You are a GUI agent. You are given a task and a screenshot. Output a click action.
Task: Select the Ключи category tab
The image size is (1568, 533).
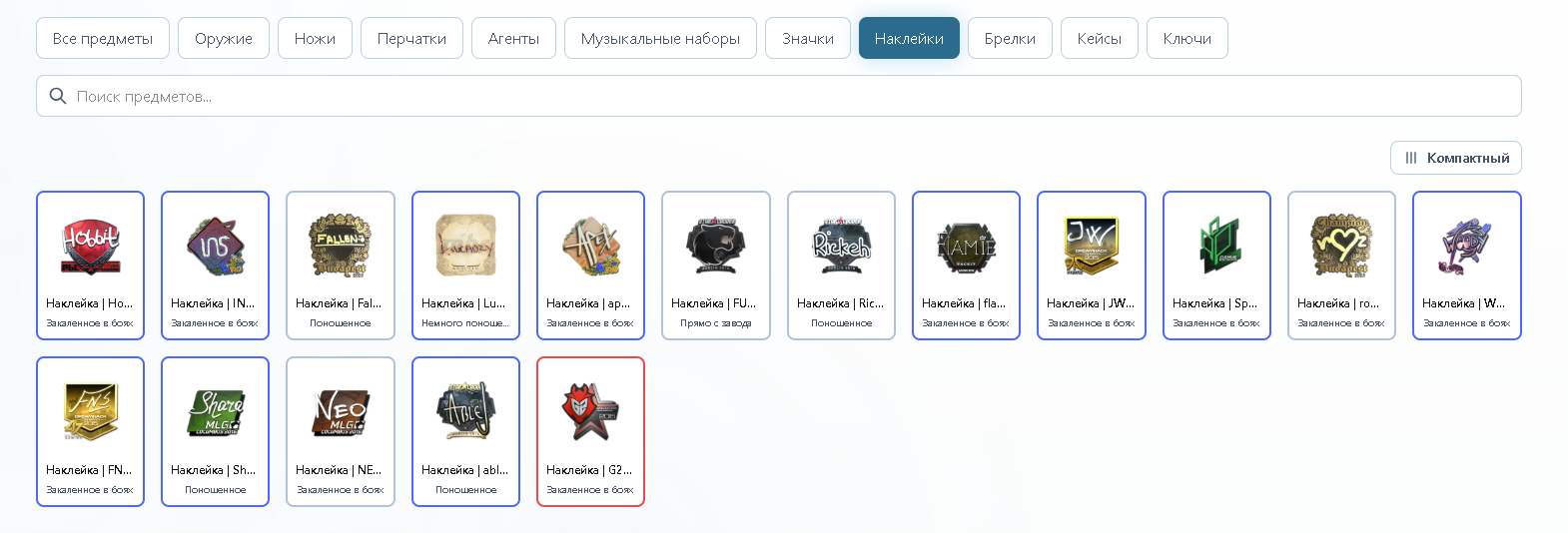[x=1186, y=38]
